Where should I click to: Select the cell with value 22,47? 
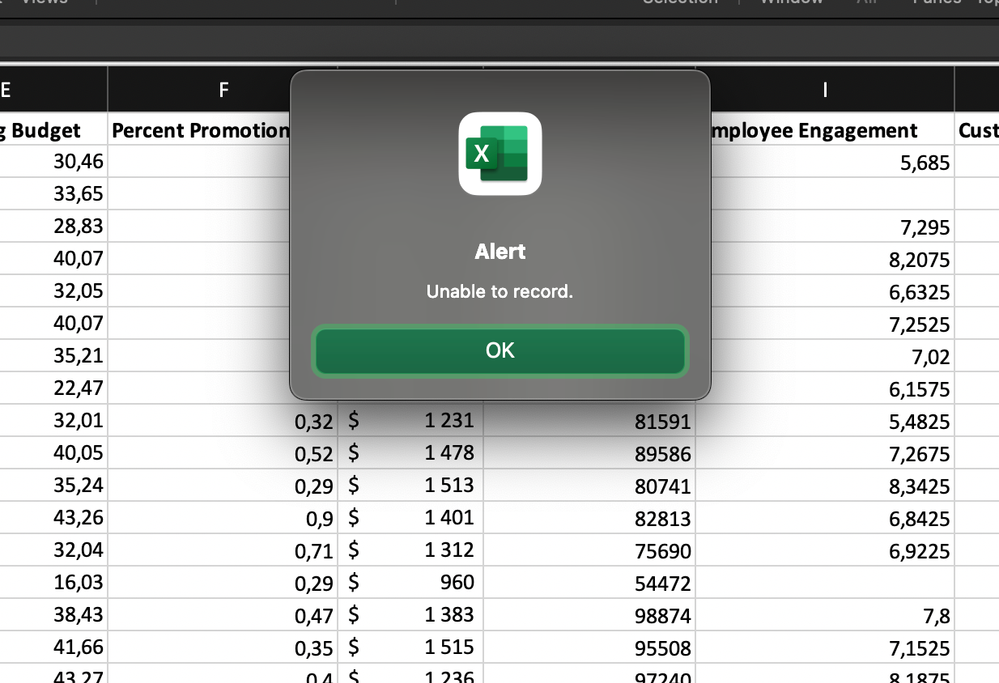54,388
